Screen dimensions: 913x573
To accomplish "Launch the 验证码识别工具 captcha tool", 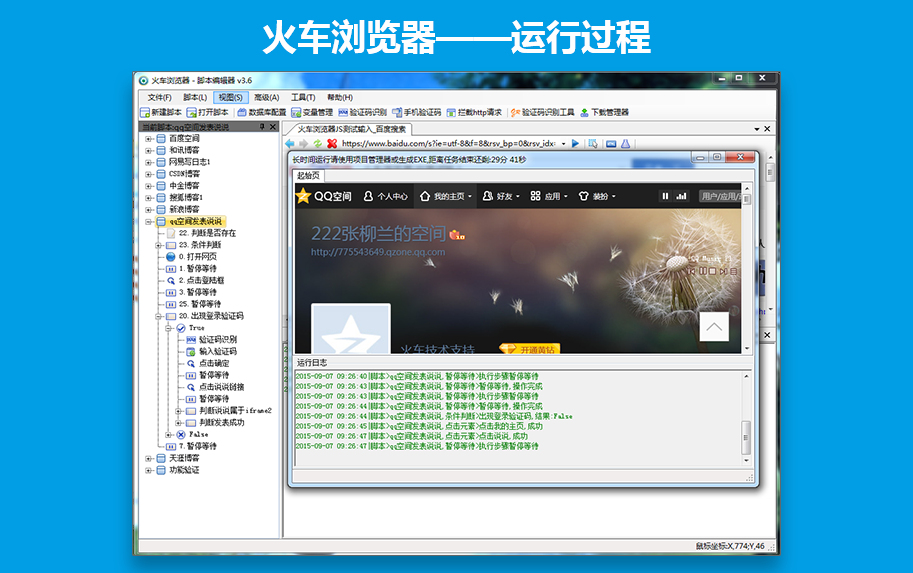I will coord(542,113).
